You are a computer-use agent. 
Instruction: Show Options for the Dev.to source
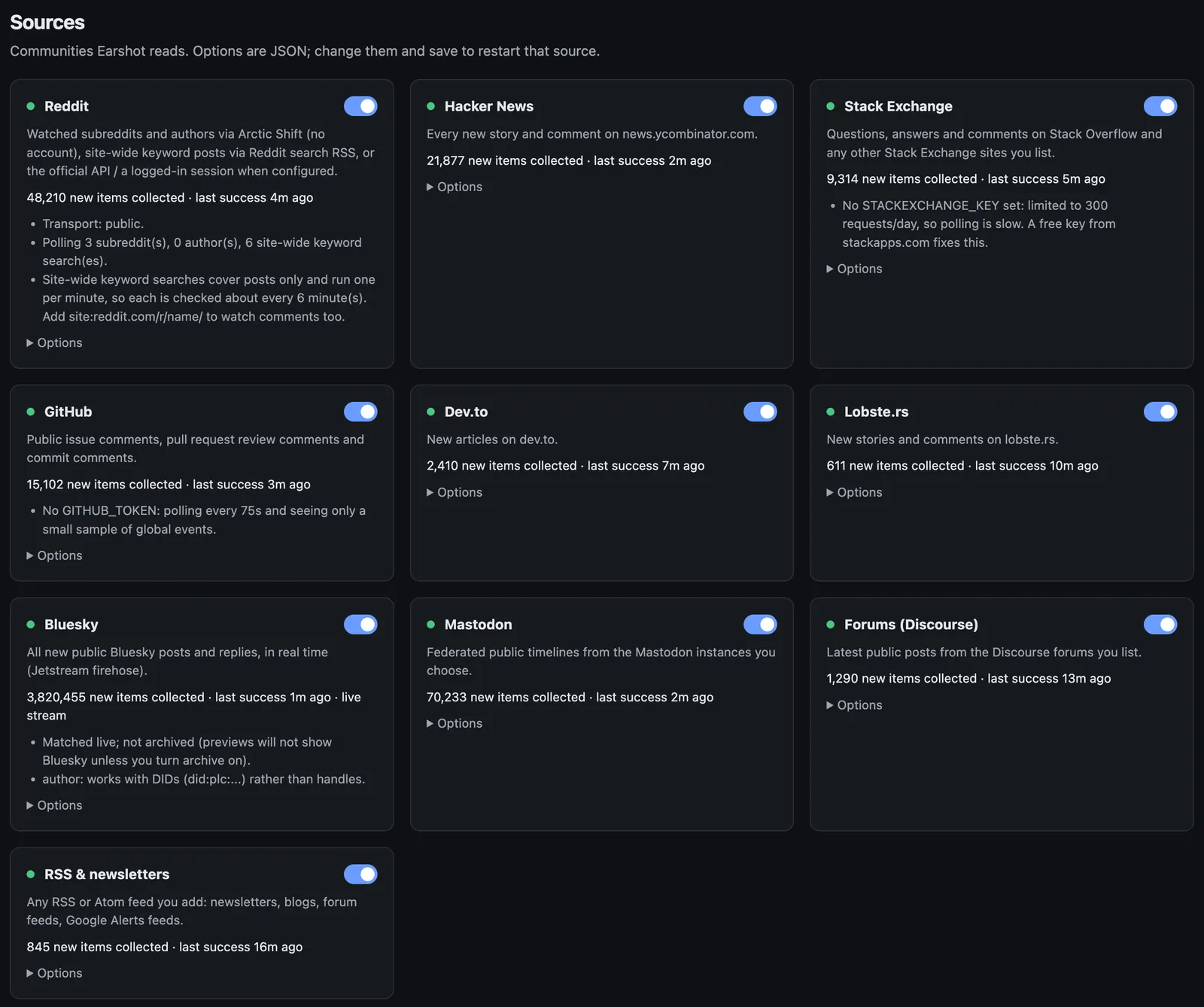click(x=455, y=492)
